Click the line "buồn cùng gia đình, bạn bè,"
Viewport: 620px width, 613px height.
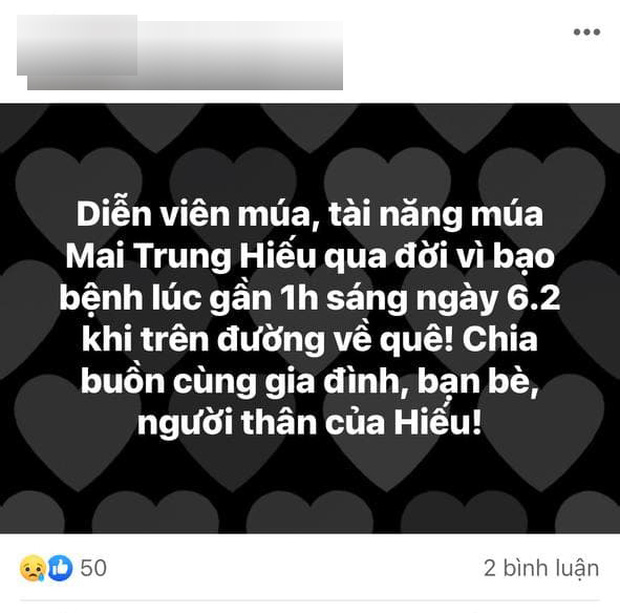(x=310, y=382)
